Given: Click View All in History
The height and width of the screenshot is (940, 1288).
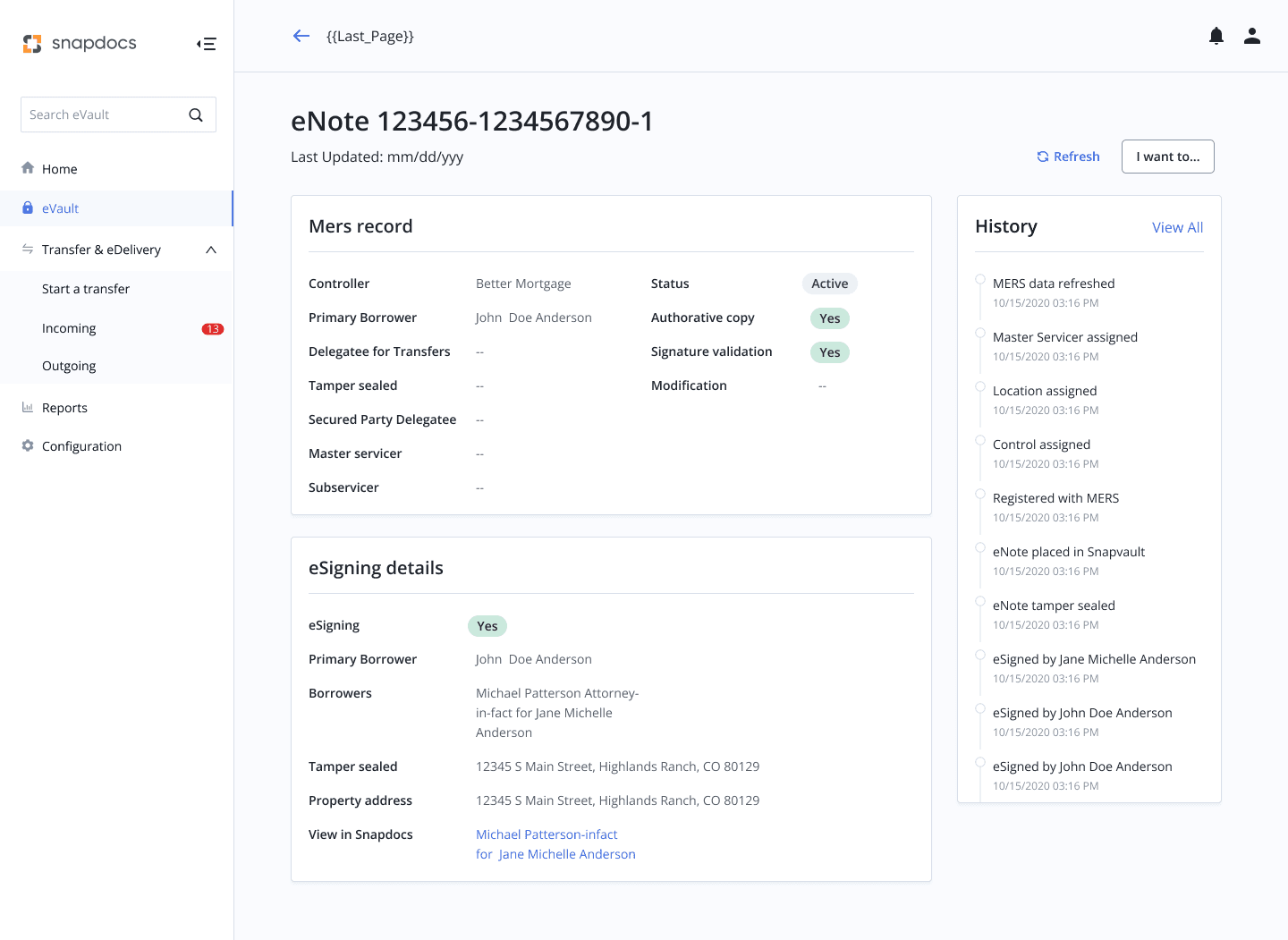Looking at the screenshot, I should pyautogui.click(x=1177, y=227).
